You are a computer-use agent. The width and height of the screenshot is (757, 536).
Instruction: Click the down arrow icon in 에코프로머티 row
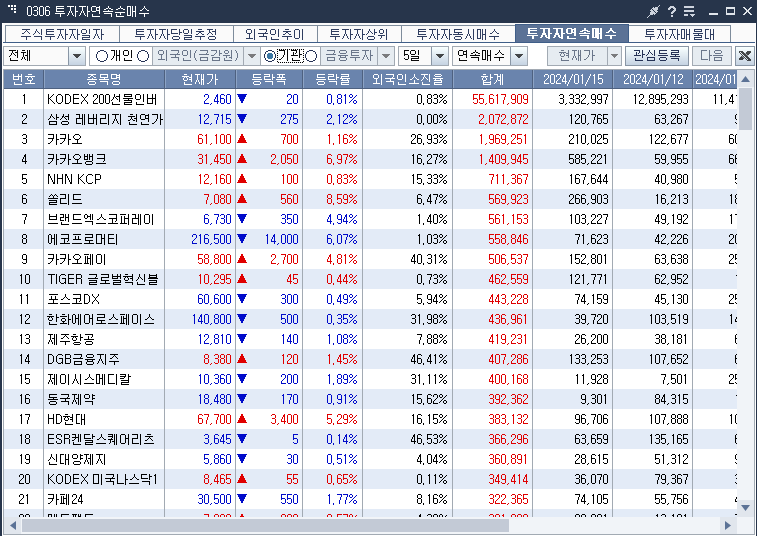point(242,239)
